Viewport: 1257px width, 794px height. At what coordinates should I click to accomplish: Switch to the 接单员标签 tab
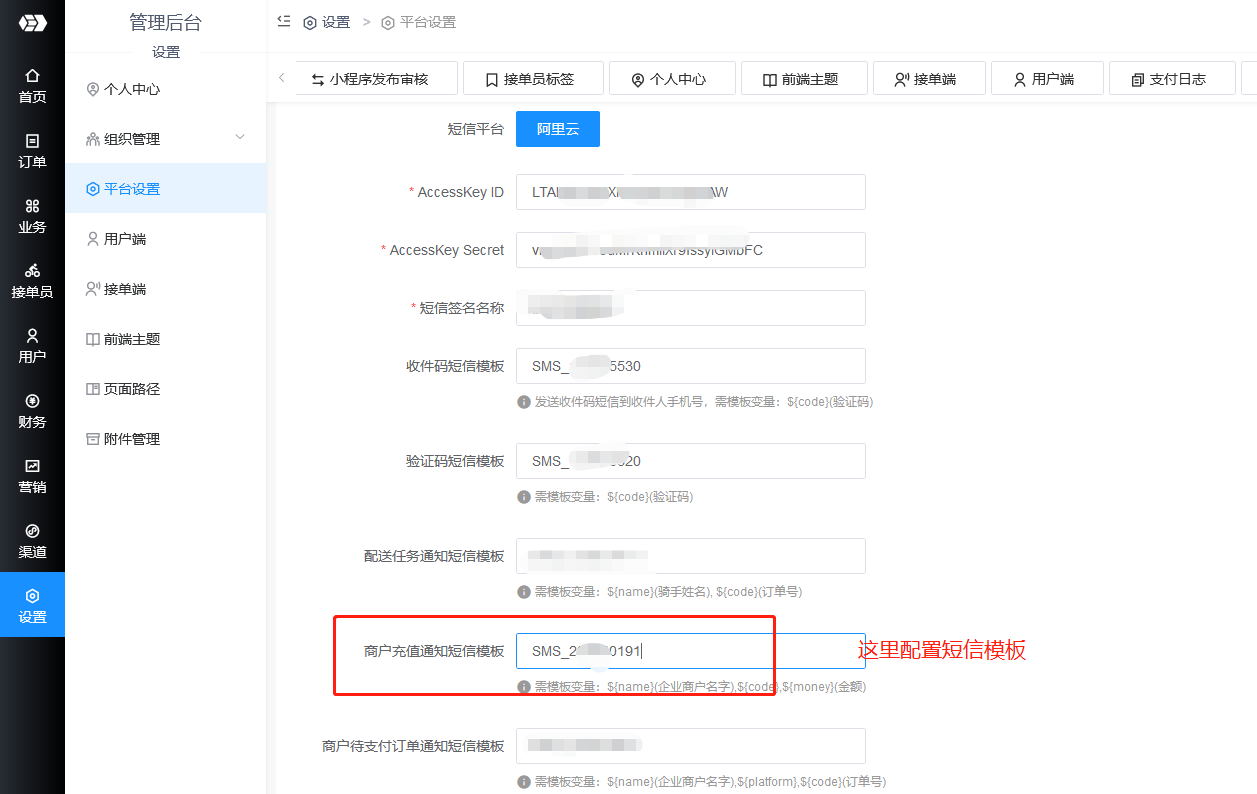point(533,79)
